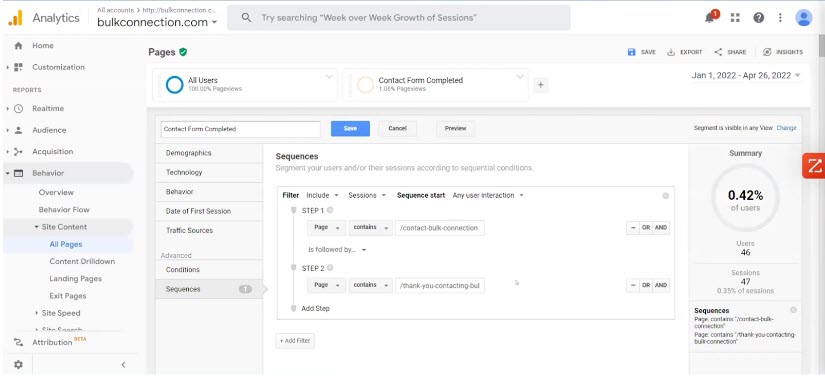
Task: Select the Behavior segment tab
Action: click(x=209, y=192)
